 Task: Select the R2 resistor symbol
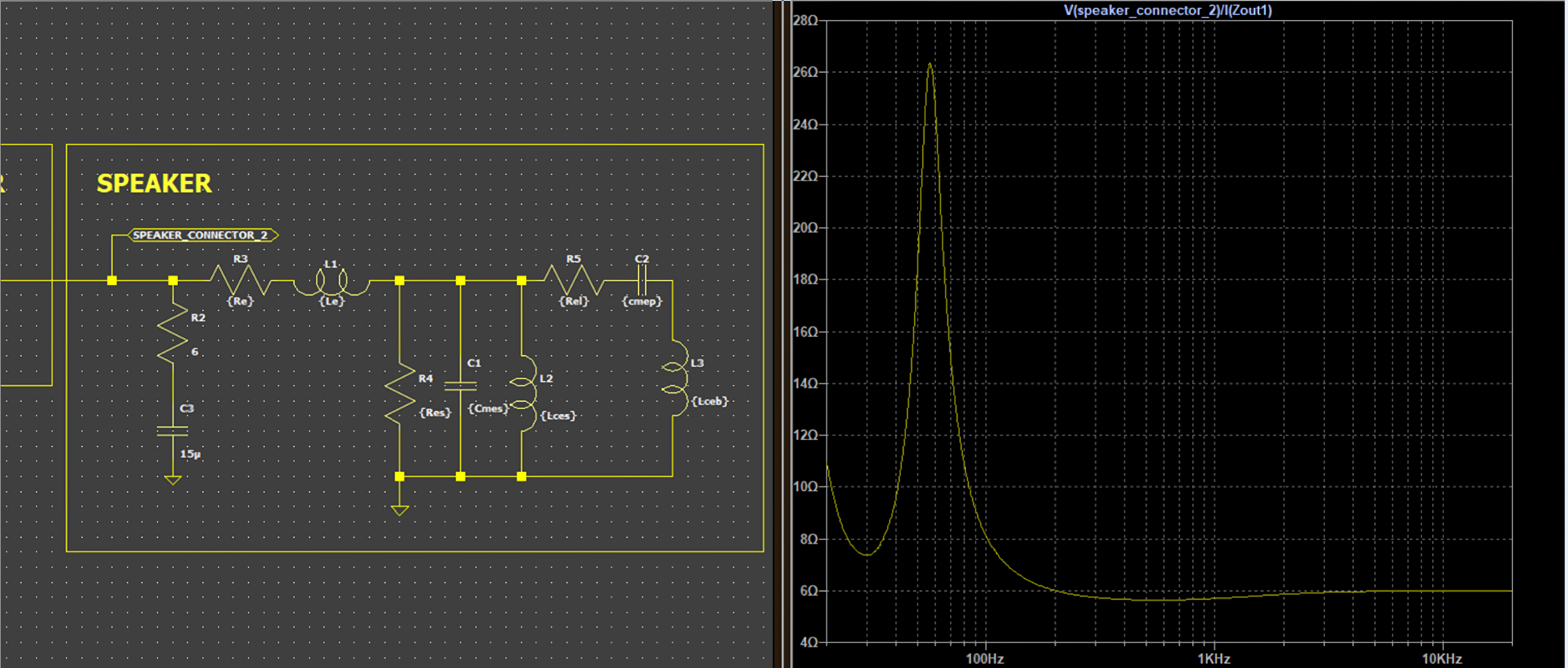(173, 334)
